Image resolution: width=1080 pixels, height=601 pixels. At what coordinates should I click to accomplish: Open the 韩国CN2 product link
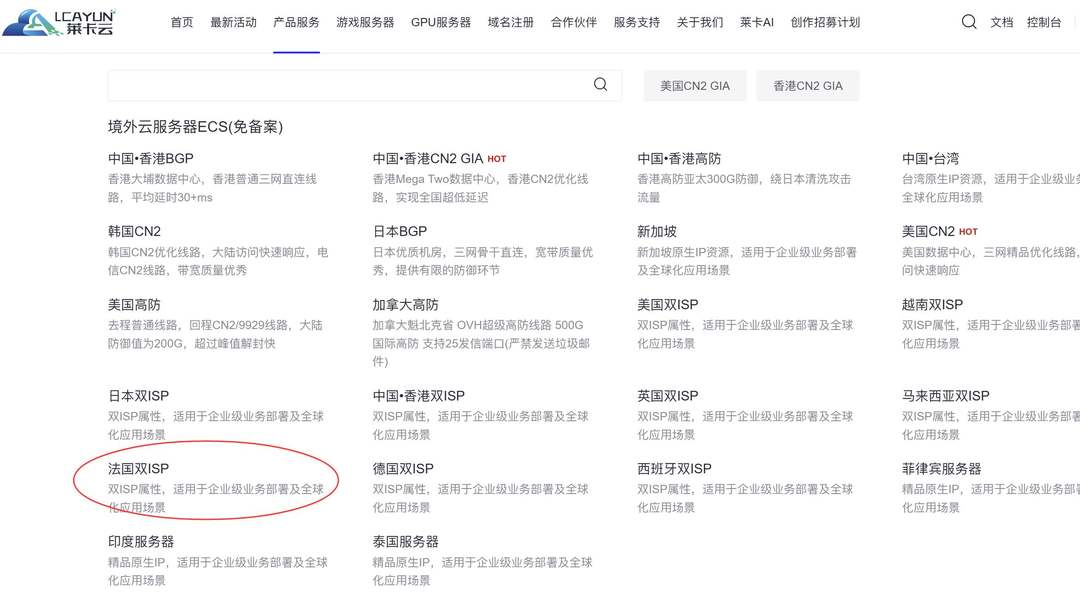(x=134, y=231)
